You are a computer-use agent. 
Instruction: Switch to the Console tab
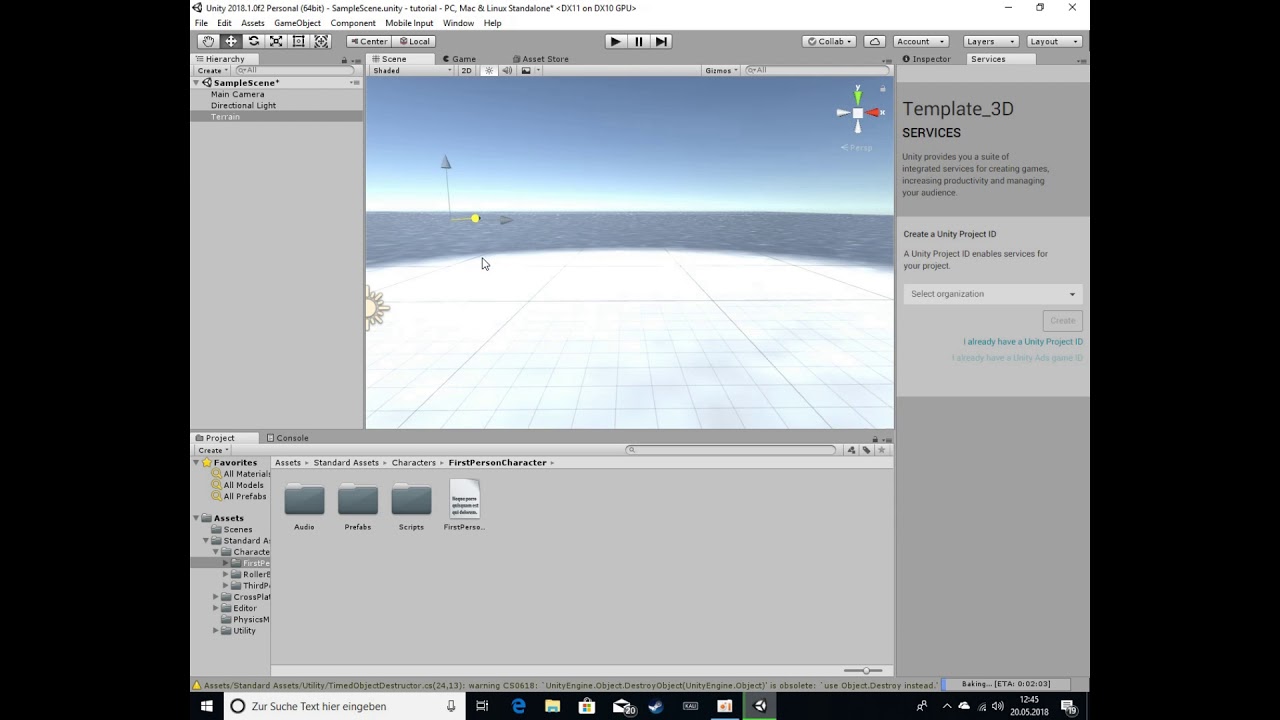click(x=287, y=438)
